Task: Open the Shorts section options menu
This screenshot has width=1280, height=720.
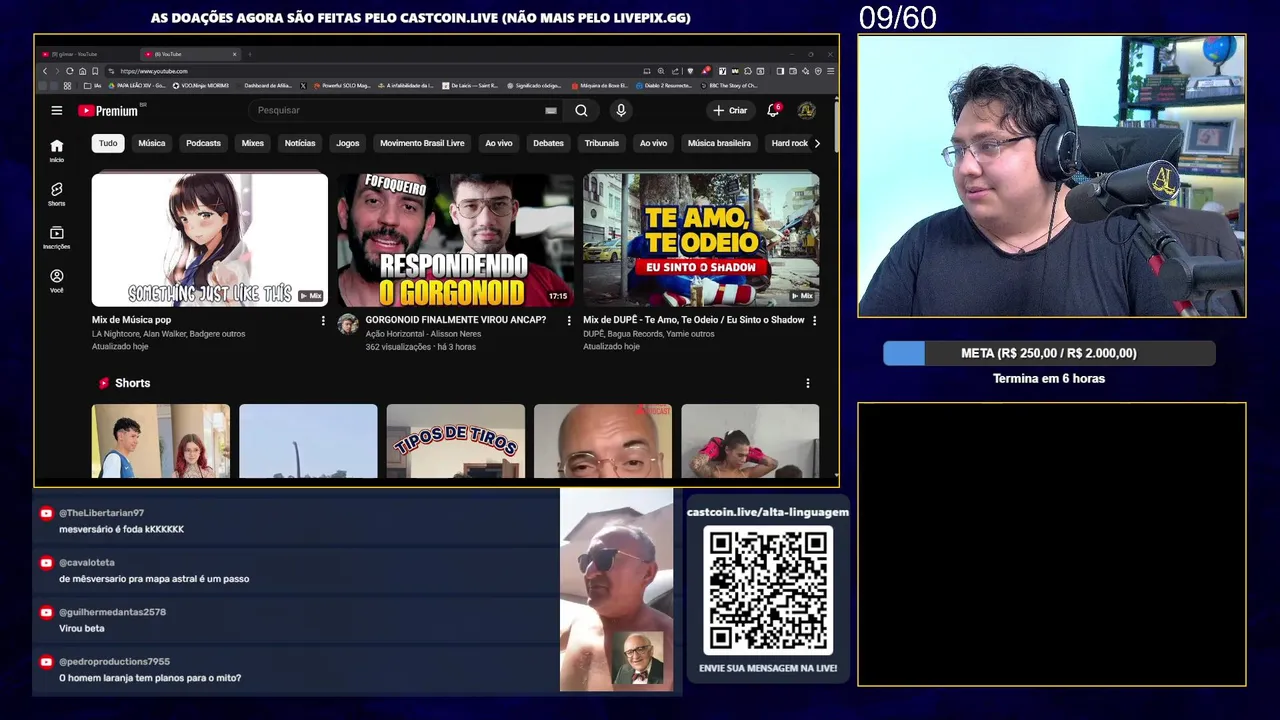Action: (808, 383)
